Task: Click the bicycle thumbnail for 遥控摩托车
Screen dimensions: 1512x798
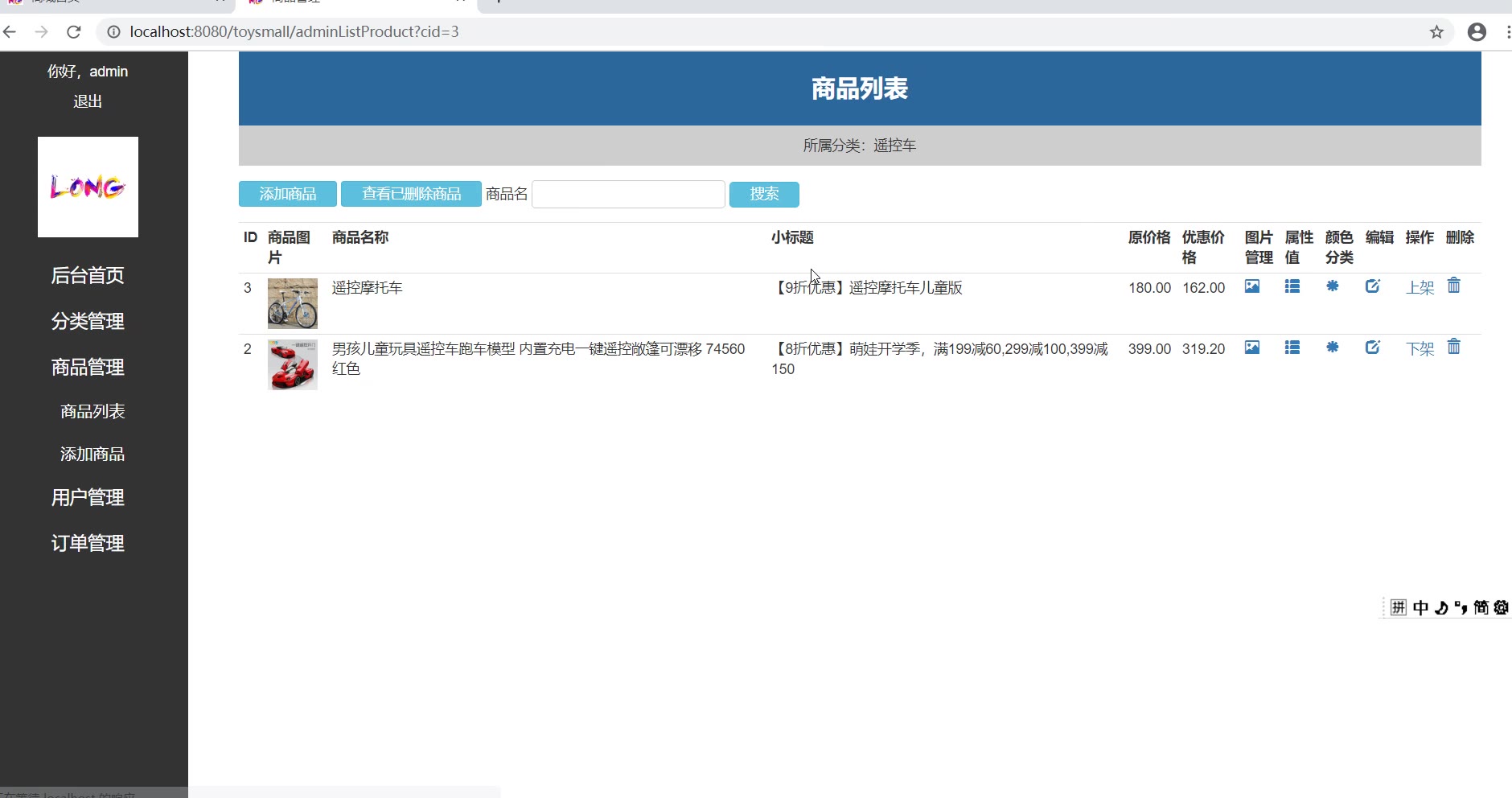Action: (293, 303)
